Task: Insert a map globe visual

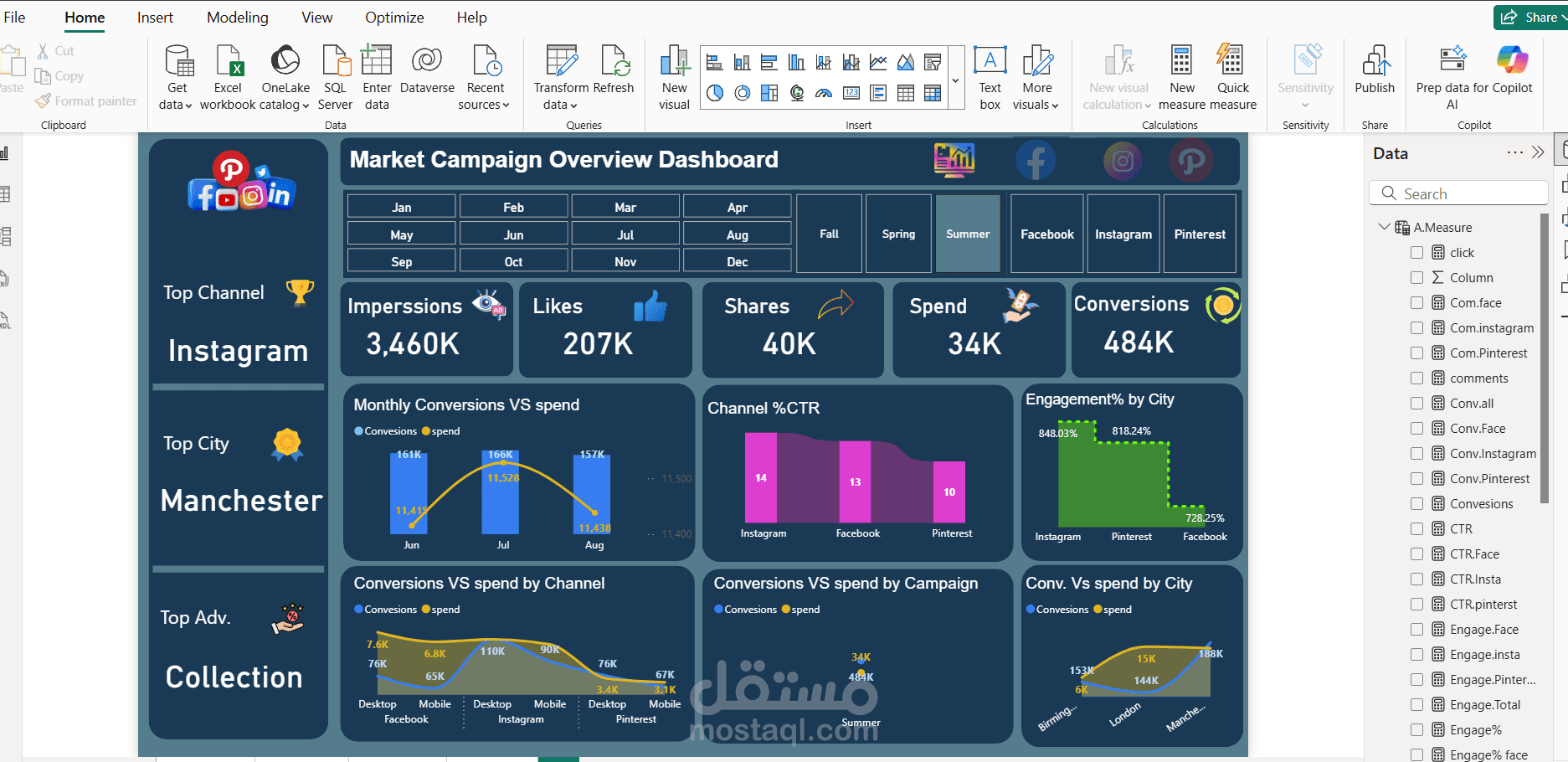Action: point(796,93)
